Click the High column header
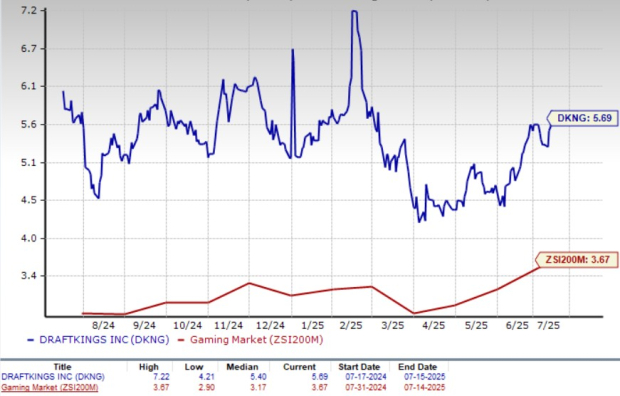This screenshot has width=620, height=396. tap(148, 367)
